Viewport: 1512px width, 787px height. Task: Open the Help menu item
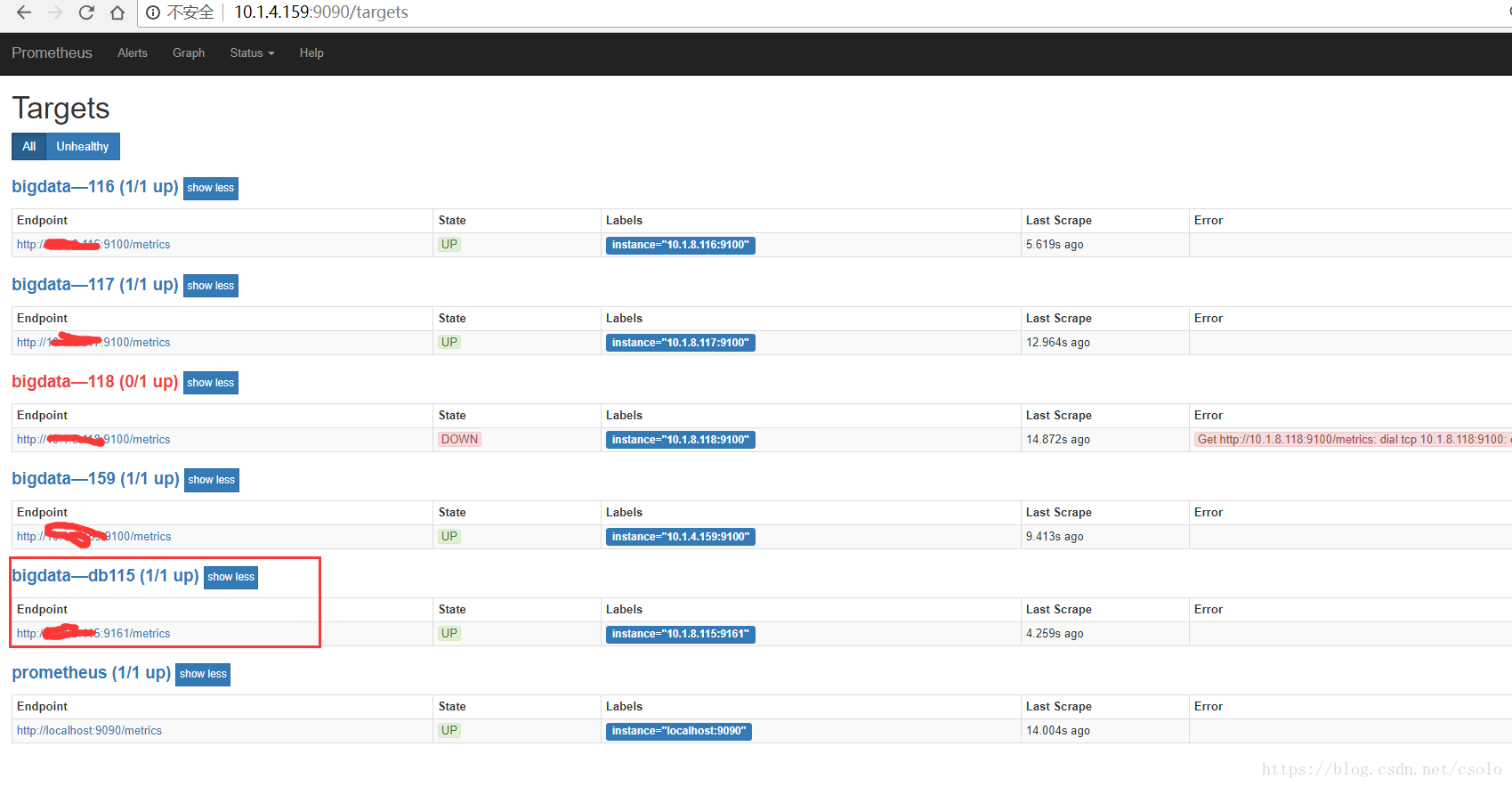tap(311, 53)
